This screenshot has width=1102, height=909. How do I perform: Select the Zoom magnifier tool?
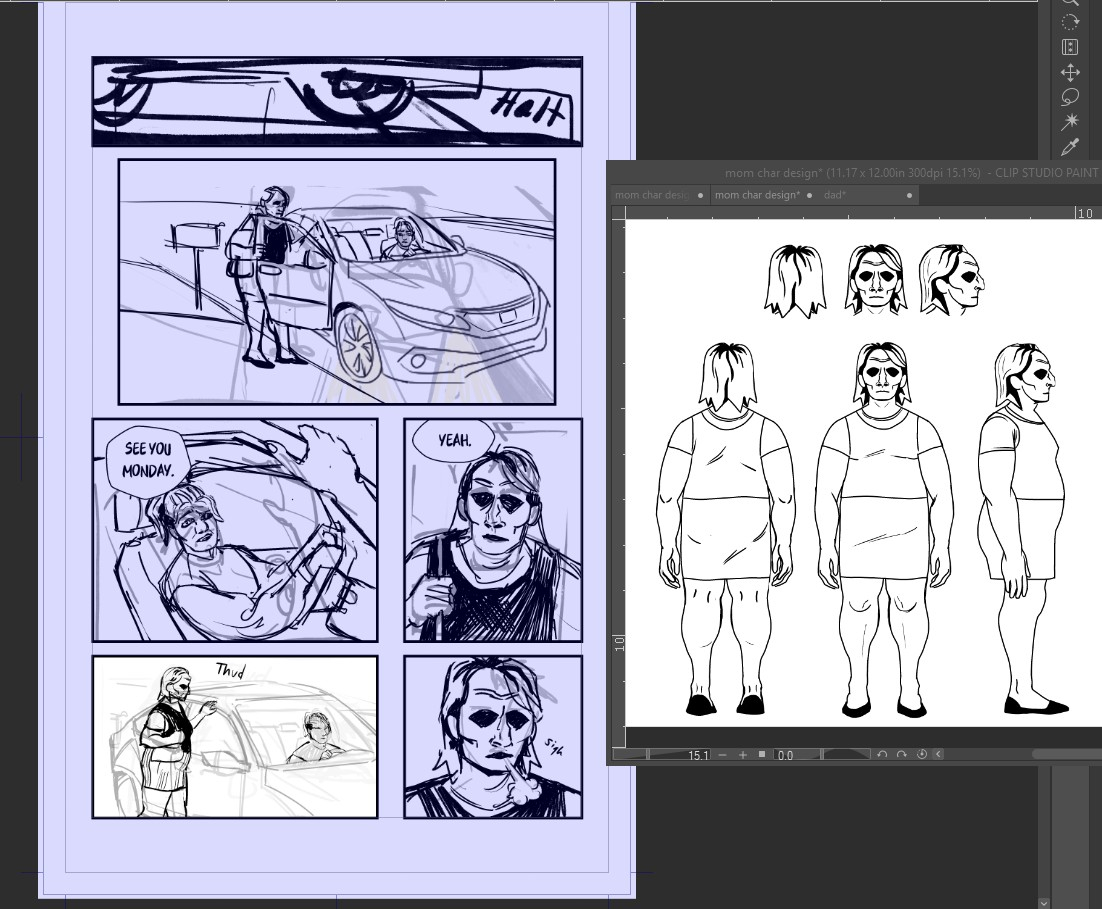(x=1070, y=3)
